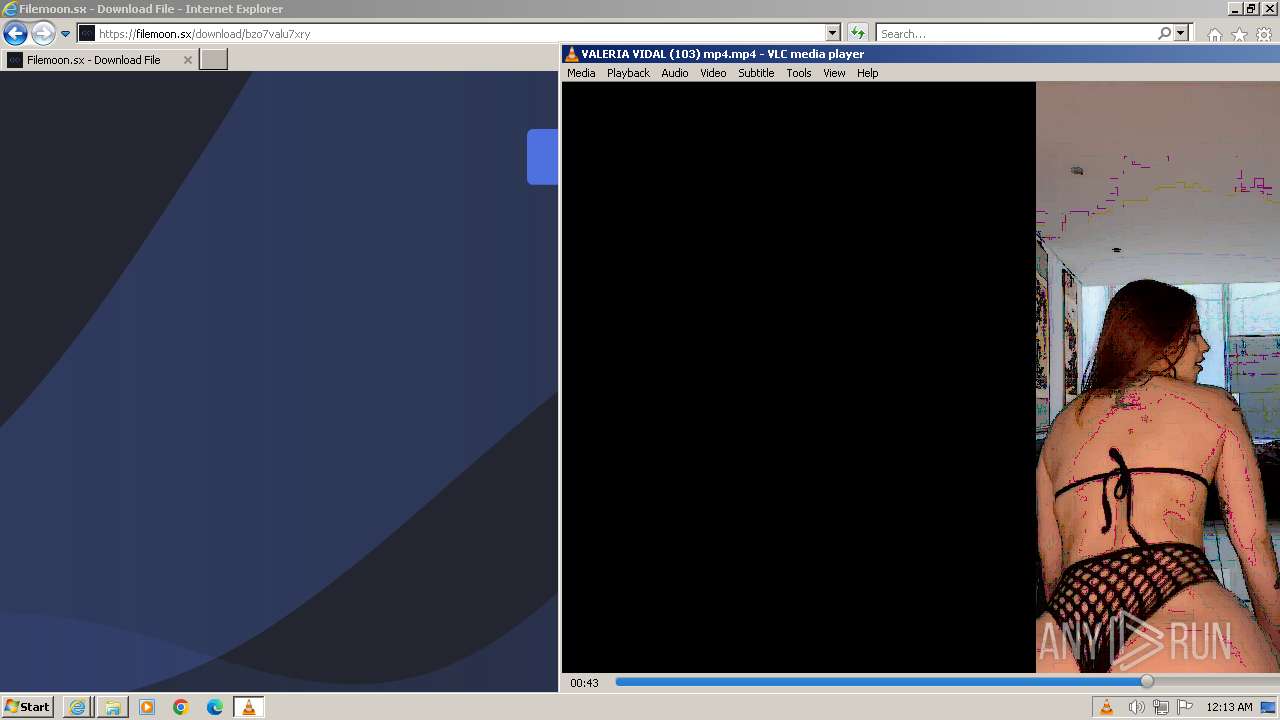Select the Filemoon.sx - Download File tab
The height and width of the screenshot is (720, 1280).
(x=99, y=59)
